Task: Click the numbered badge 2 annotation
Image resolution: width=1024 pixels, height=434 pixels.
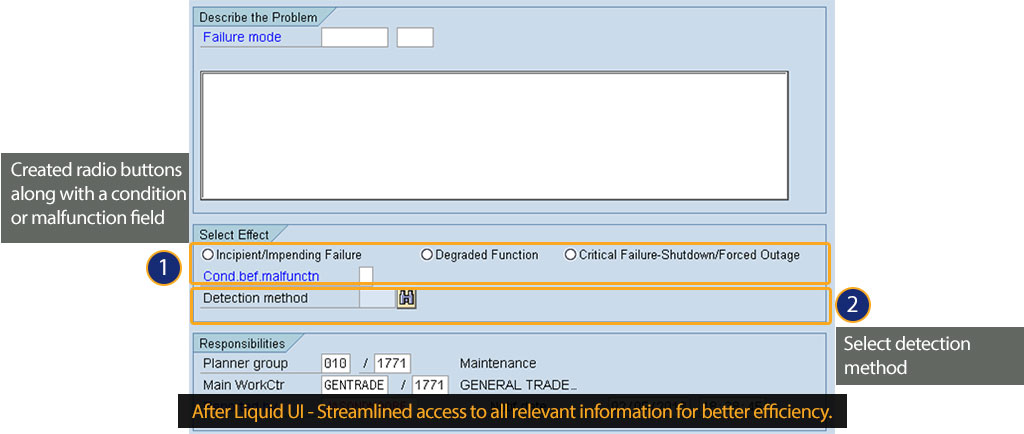Action: [x=852, y=306]
